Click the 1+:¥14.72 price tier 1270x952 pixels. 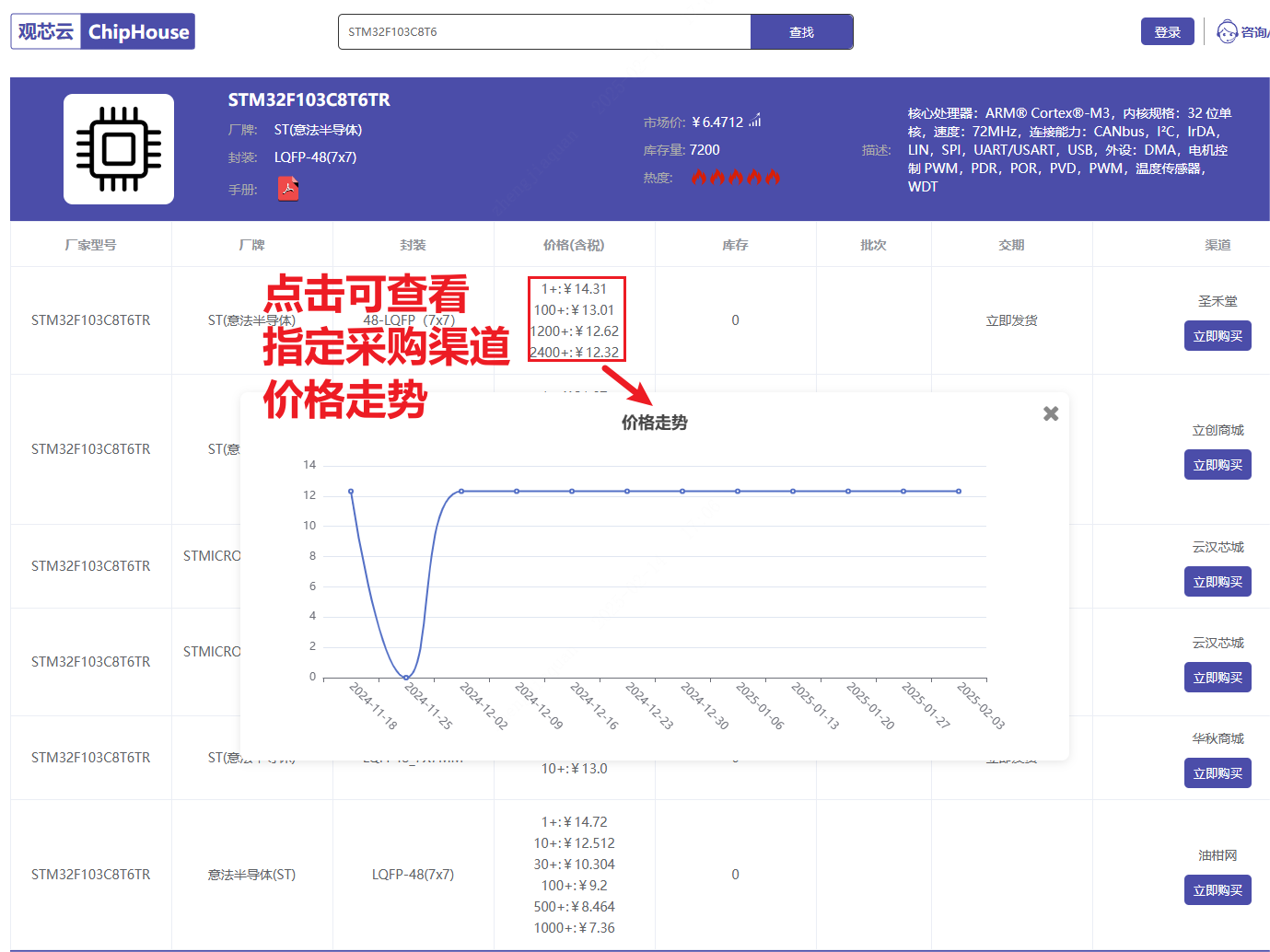tap(574, 822)
